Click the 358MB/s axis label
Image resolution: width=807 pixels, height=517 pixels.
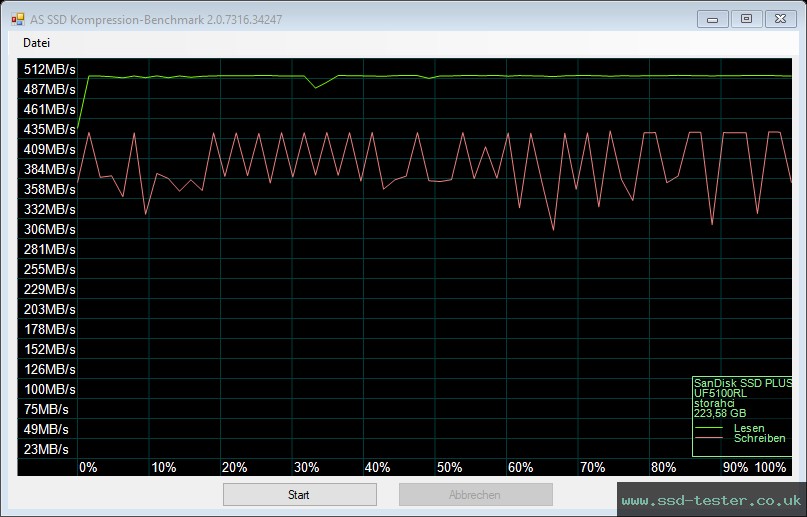pyautogui.click(x=50, y=190)
